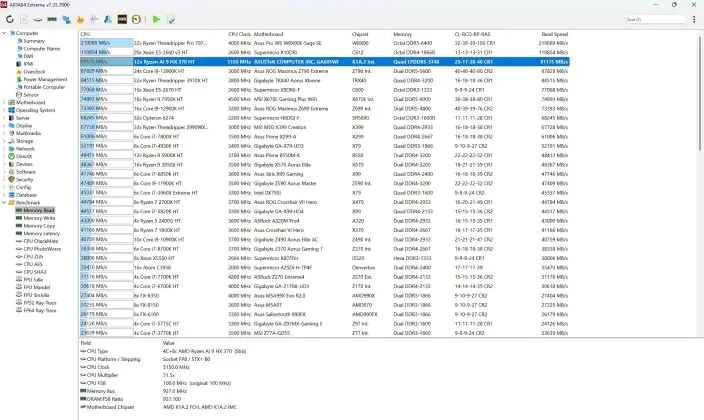Collapse the Benchmark tree node

(4, 203)
